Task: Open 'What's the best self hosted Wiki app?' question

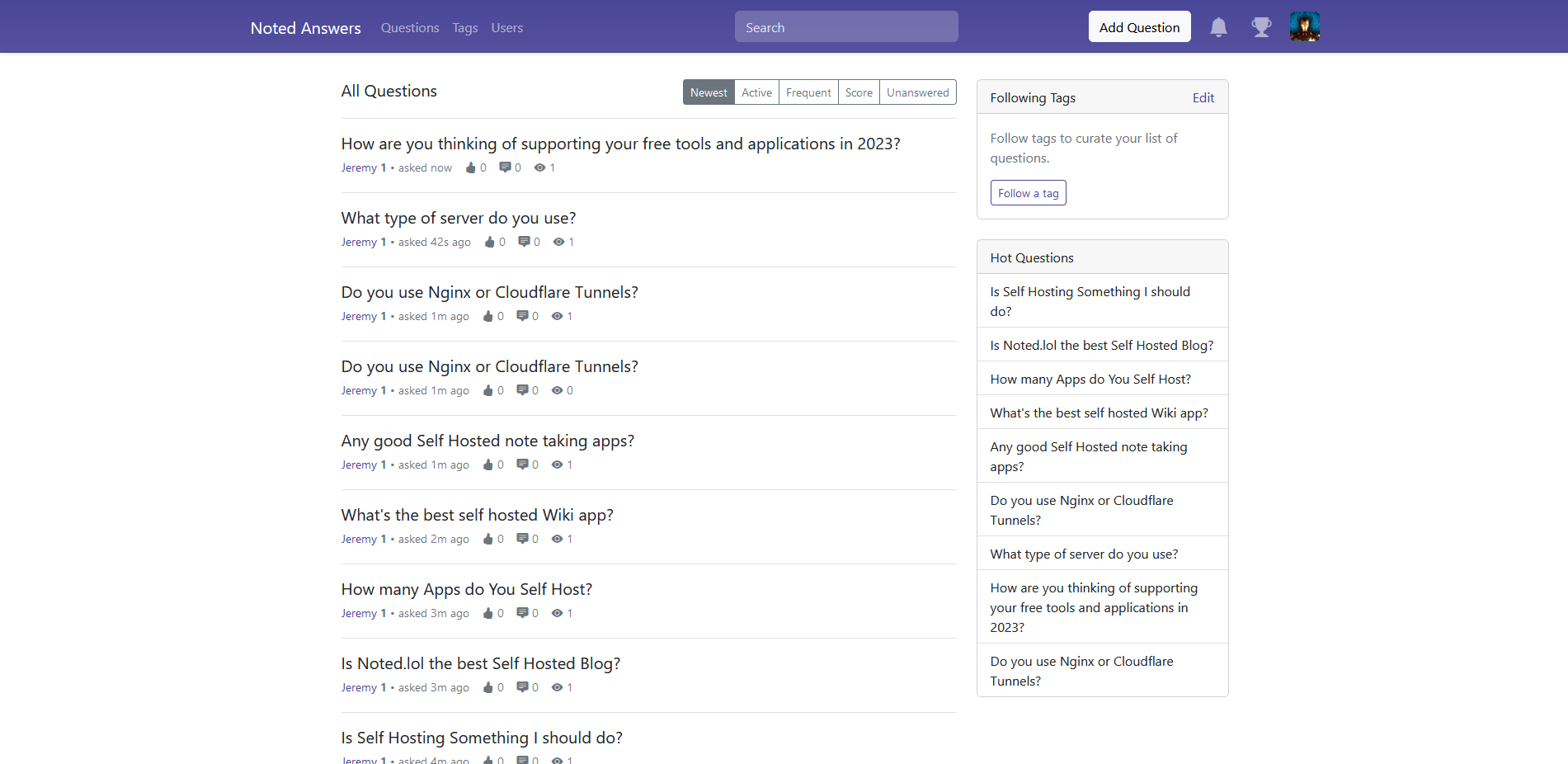Action: click(478, 515)
